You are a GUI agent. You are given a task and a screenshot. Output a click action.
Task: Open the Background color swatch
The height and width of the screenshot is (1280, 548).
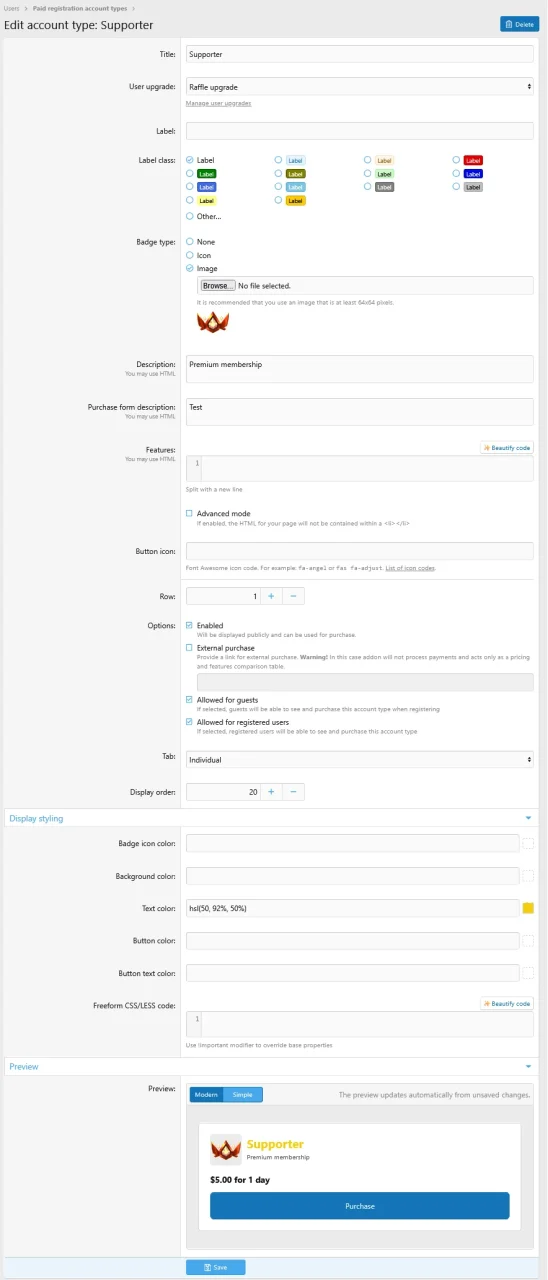click(528, 876)
